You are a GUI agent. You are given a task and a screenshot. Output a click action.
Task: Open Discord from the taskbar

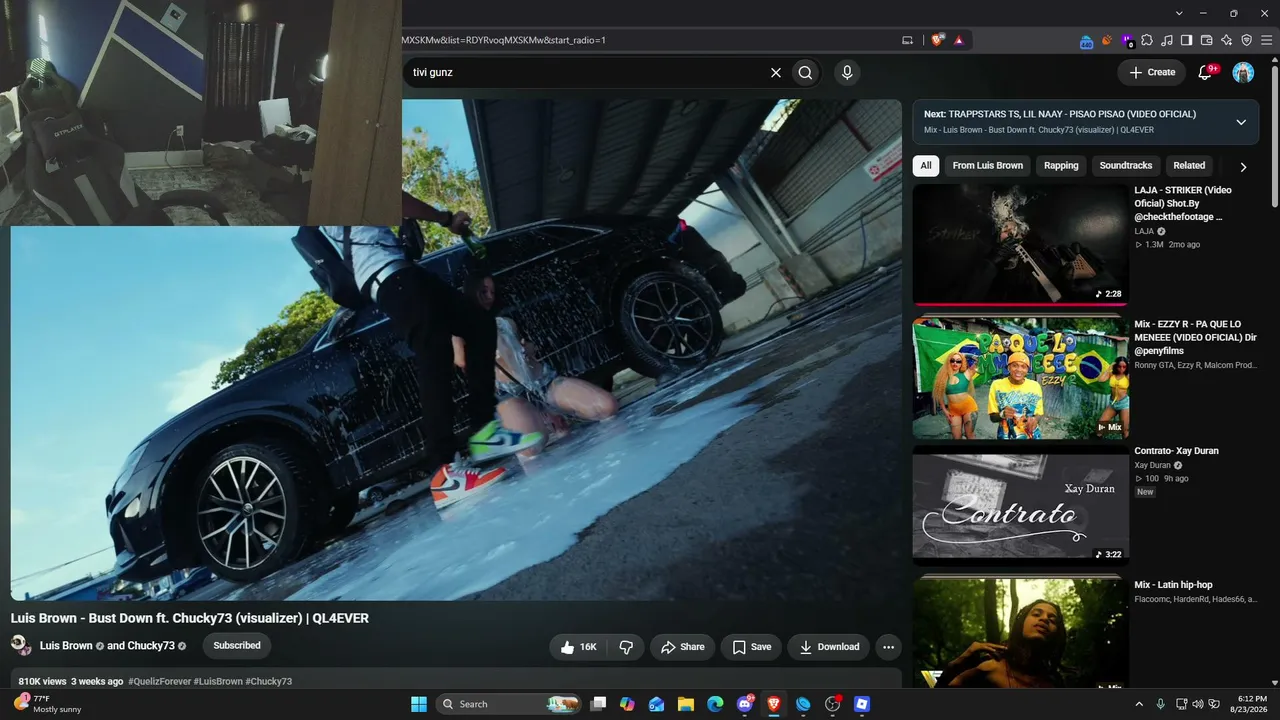click(745, 704)
